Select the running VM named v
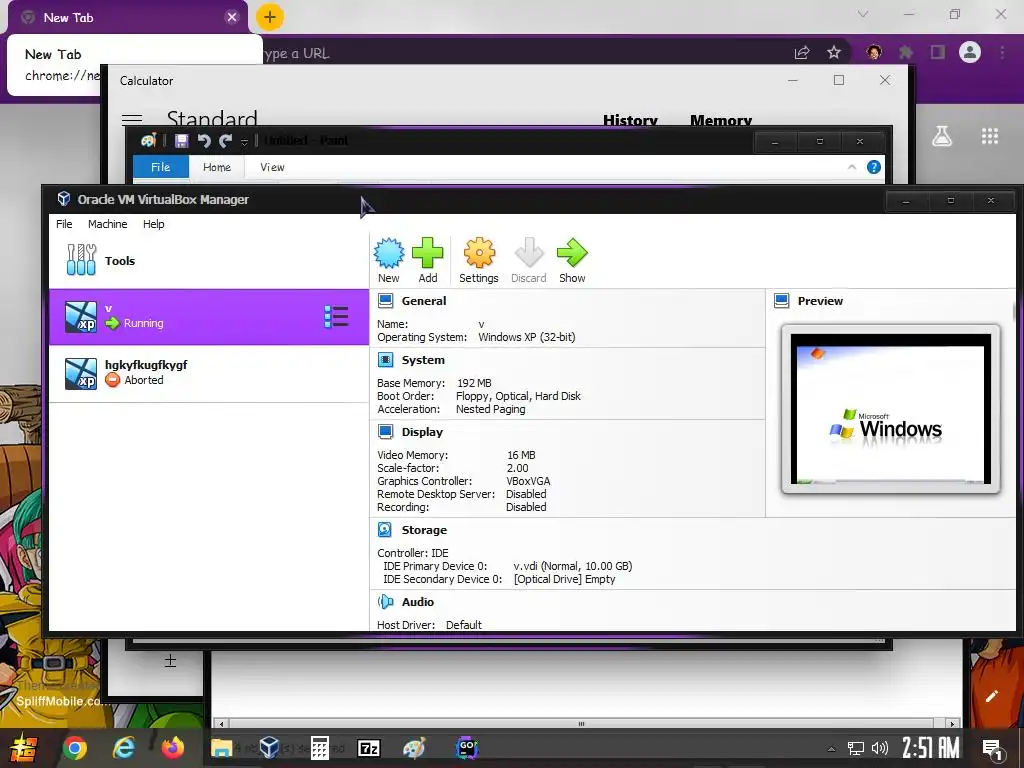The width and height of the screenshot is (1024, 768). 209,317
